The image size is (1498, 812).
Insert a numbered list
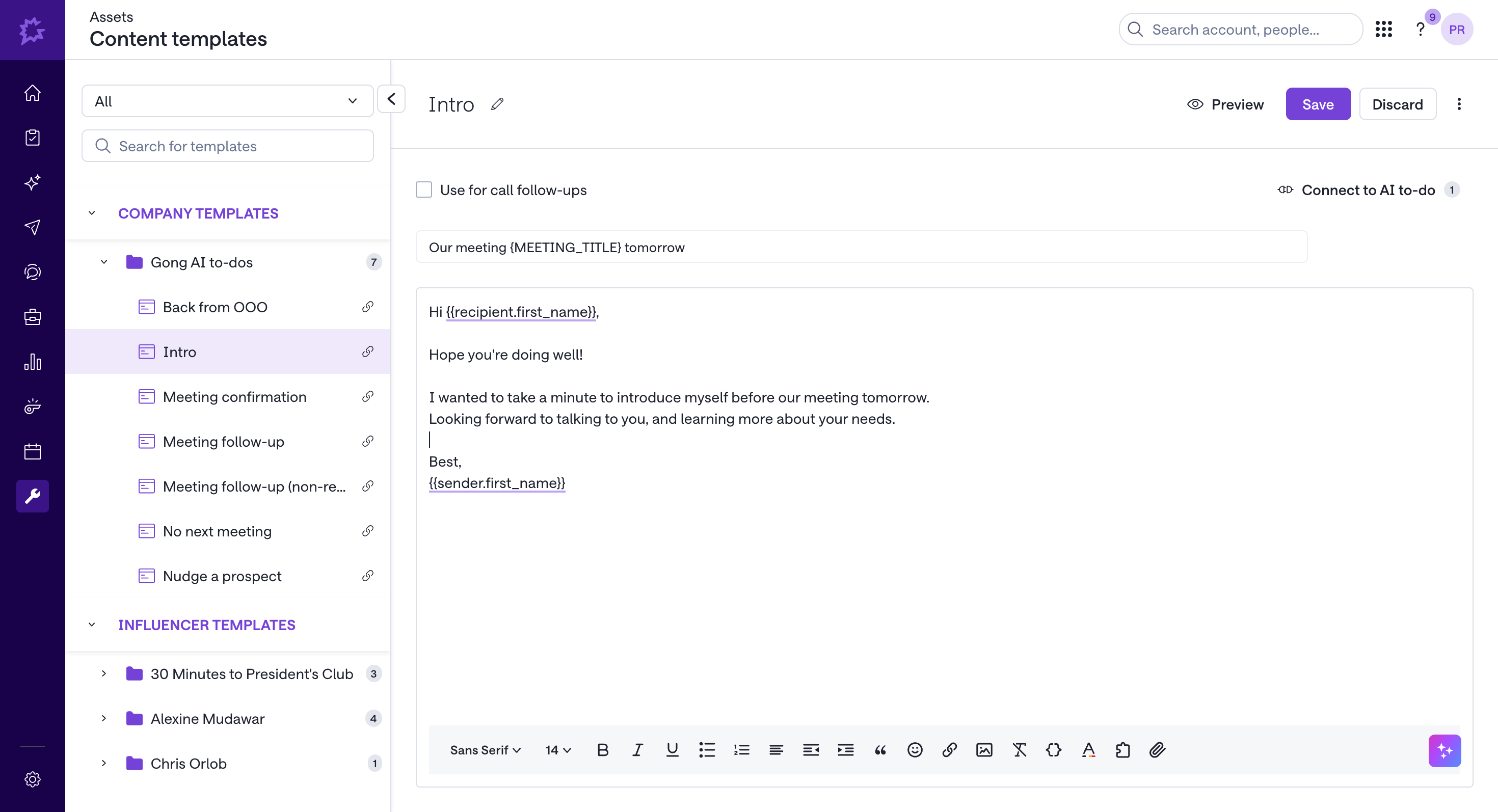(x=741, y=750)
